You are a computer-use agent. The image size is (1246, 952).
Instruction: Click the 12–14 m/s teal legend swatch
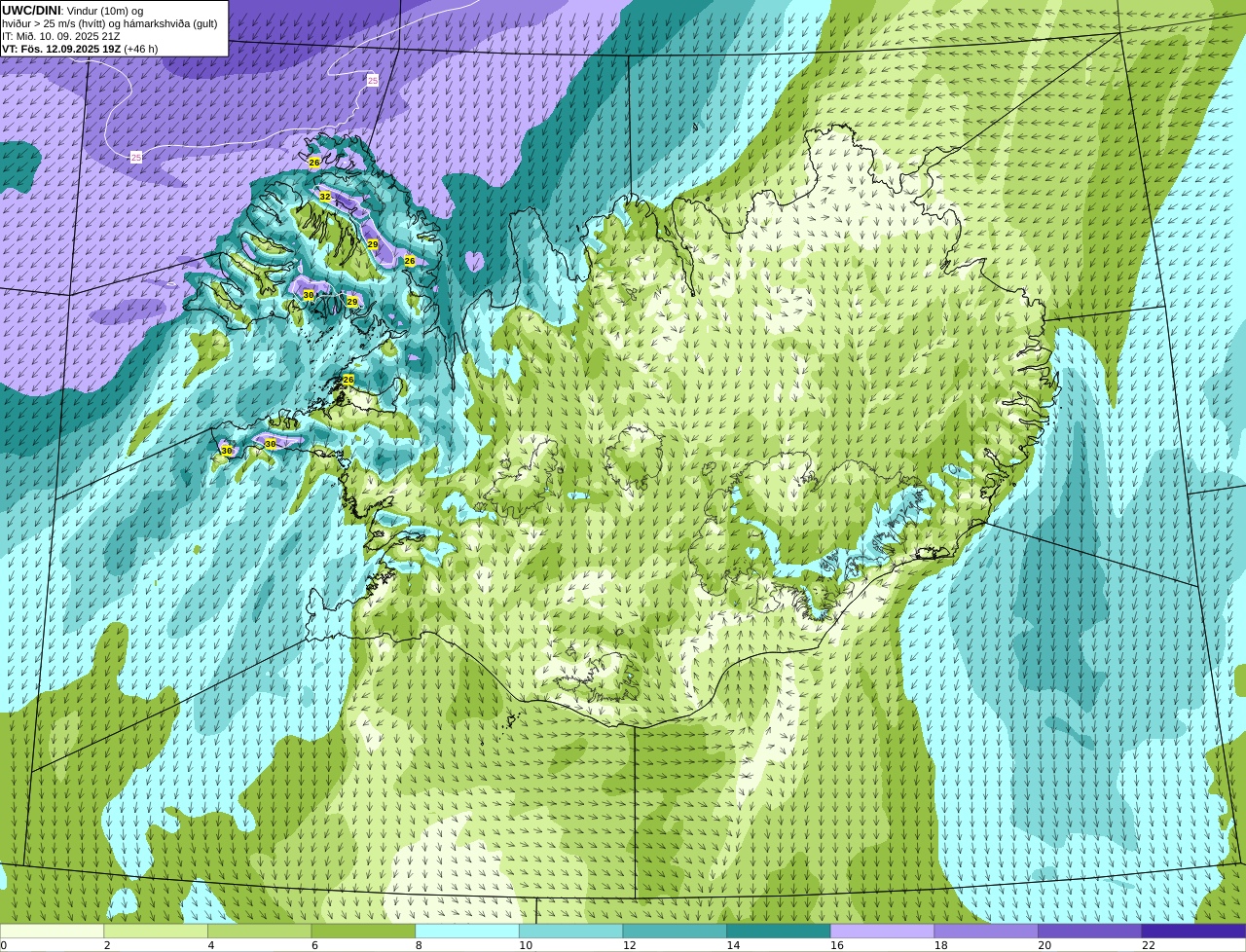click(x=675, y=931)
